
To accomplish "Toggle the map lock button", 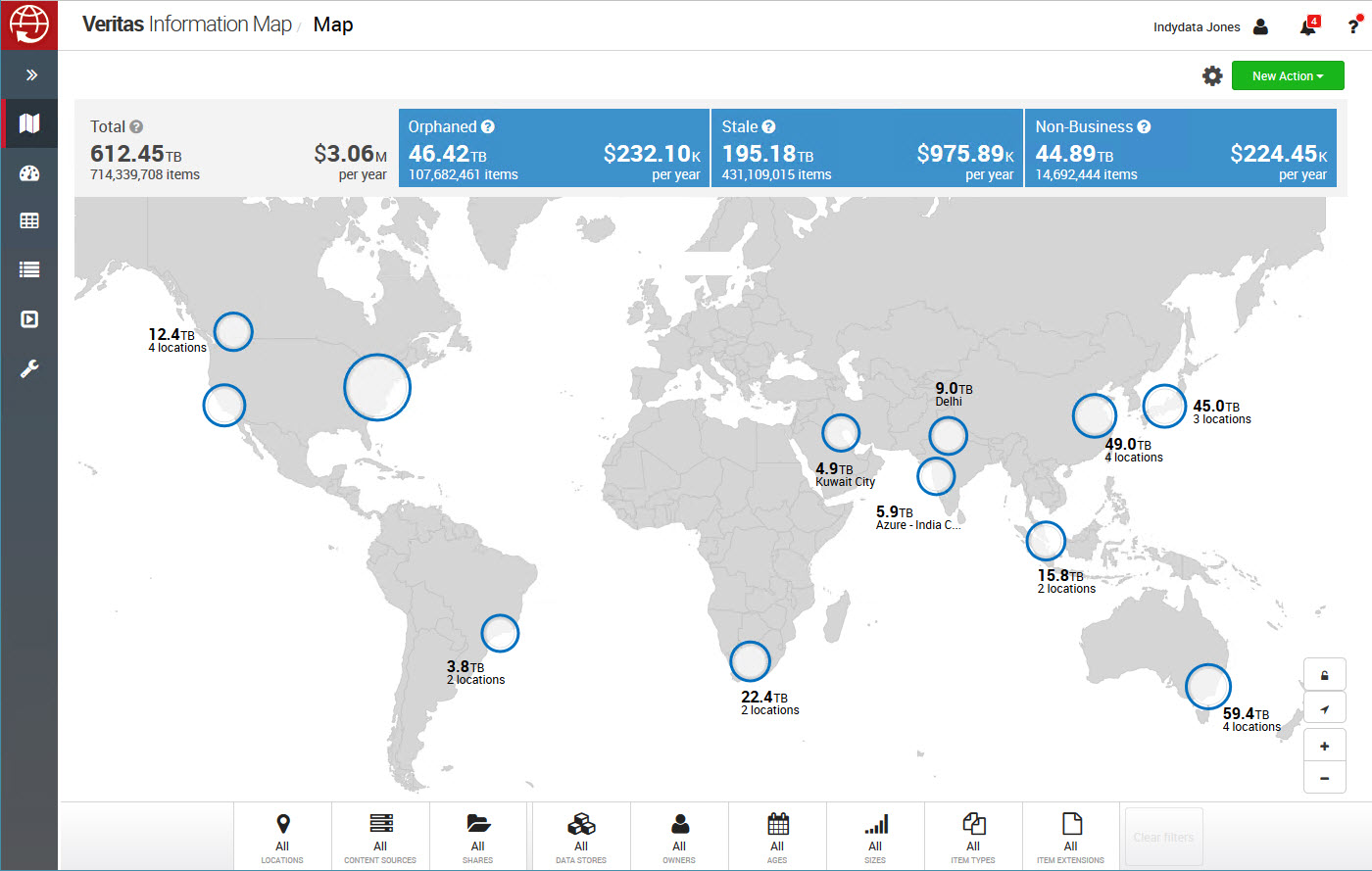I will pyautogui.click(x=1324, y=675).
